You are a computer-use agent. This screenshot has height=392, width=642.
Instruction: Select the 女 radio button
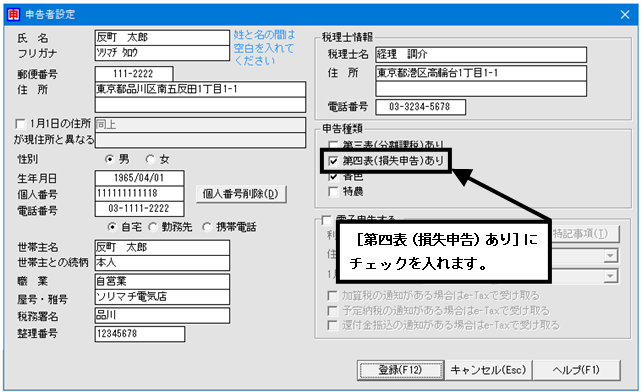pyautogui.click(x=150, y=159)
